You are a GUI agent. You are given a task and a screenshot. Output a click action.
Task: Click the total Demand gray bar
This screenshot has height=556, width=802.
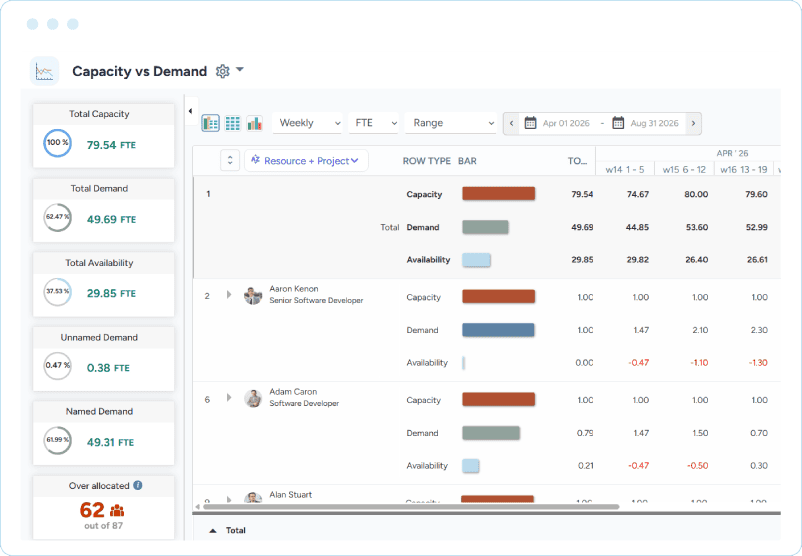[485, 227]
